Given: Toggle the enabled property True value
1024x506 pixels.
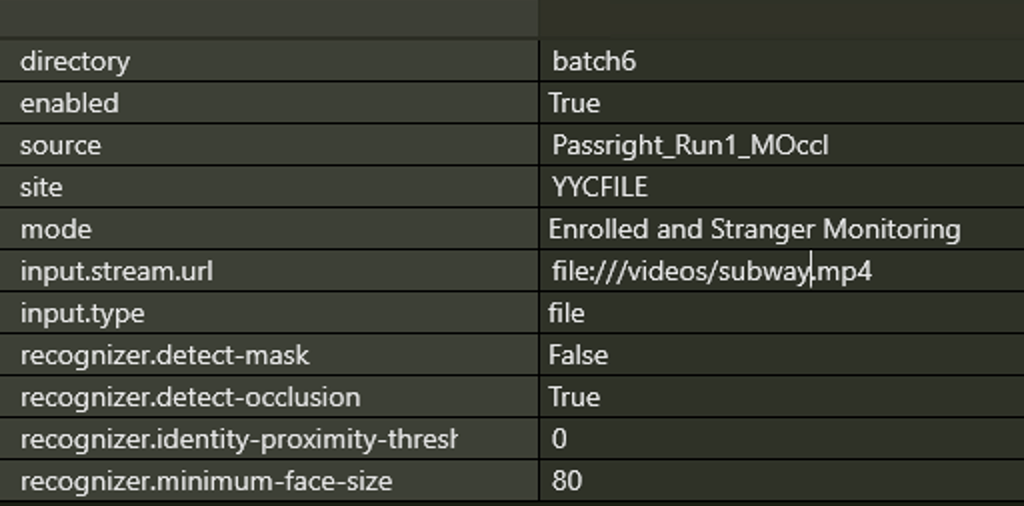Looking at the screenshot, I should (575, 103).
